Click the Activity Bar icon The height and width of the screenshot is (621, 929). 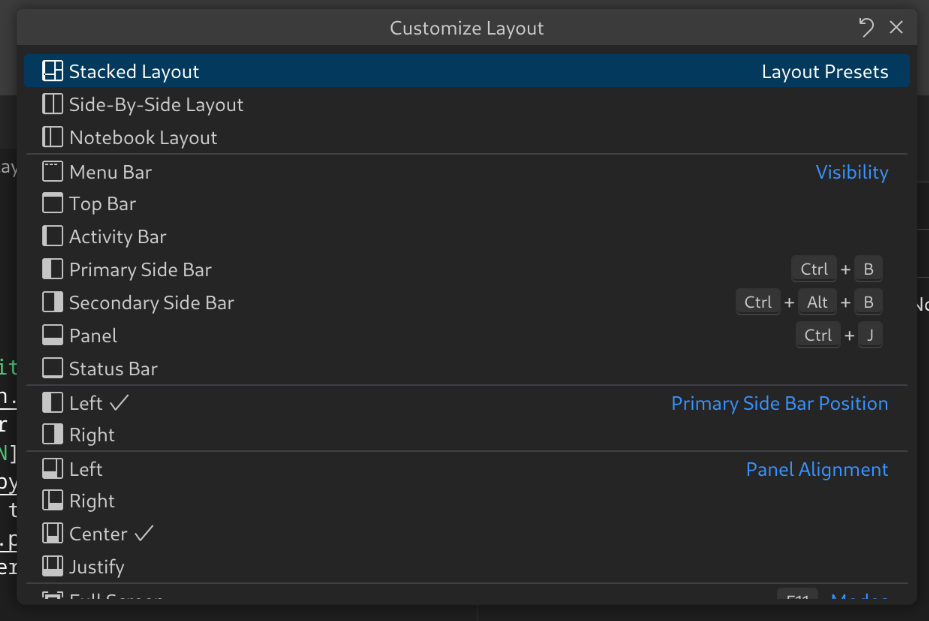51,236
